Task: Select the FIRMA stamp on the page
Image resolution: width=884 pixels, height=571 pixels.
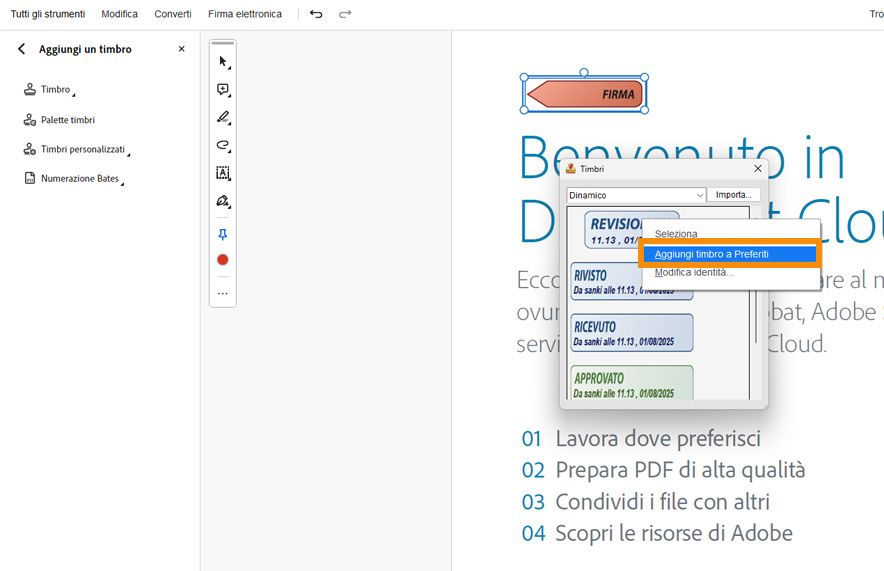Action: [584, 94]
